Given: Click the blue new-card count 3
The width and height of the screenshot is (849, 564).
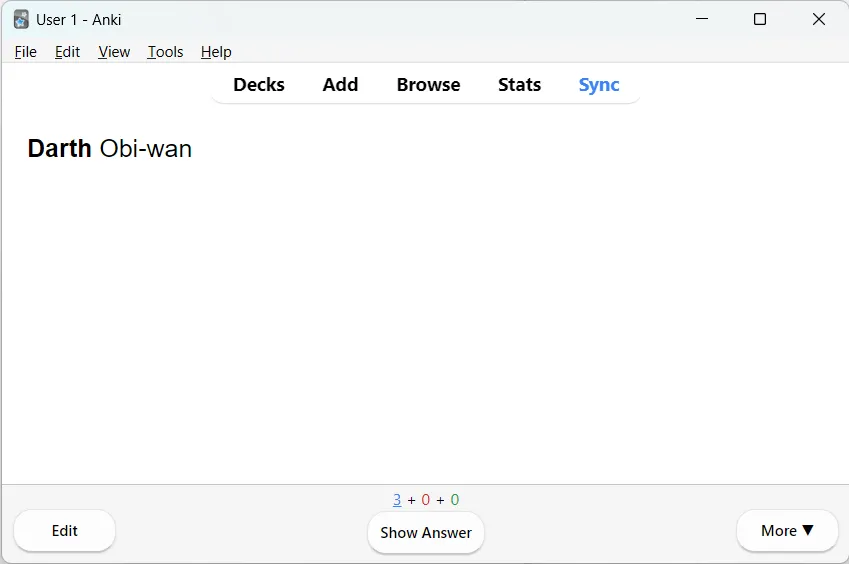Looking at the screenshot, I should [397, 500].
